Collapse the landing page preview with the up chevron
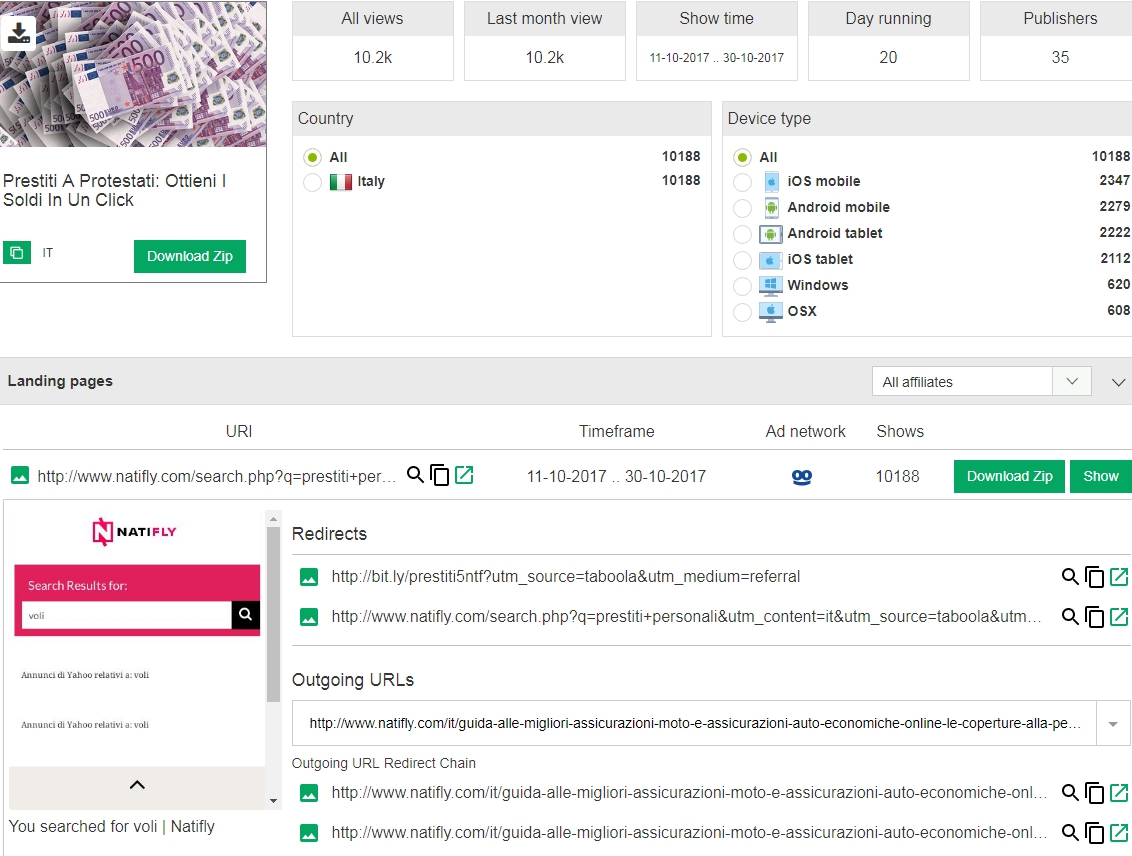The height and width of the screenshot is (856, 1132). pos(137,785)
